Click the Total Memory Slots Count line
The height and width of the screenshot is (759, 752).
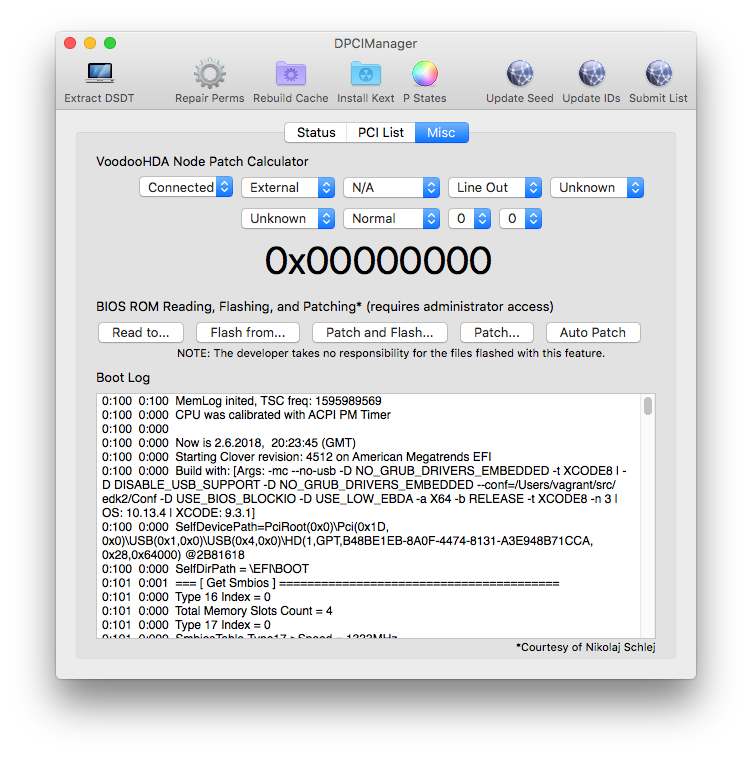click(x=217, y=611)
